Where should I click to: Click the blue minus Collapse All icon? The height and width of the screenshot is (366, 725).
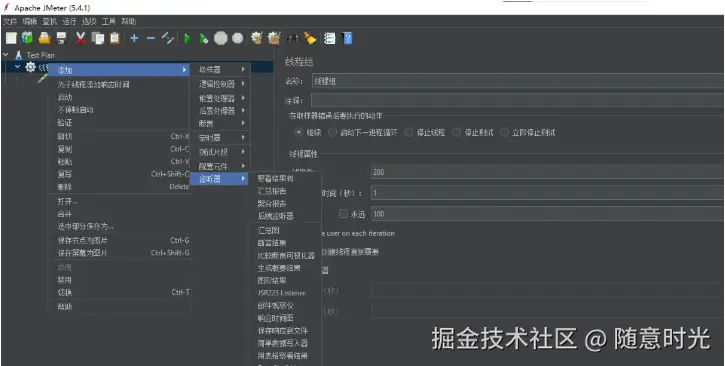click(x=151, y=38)
